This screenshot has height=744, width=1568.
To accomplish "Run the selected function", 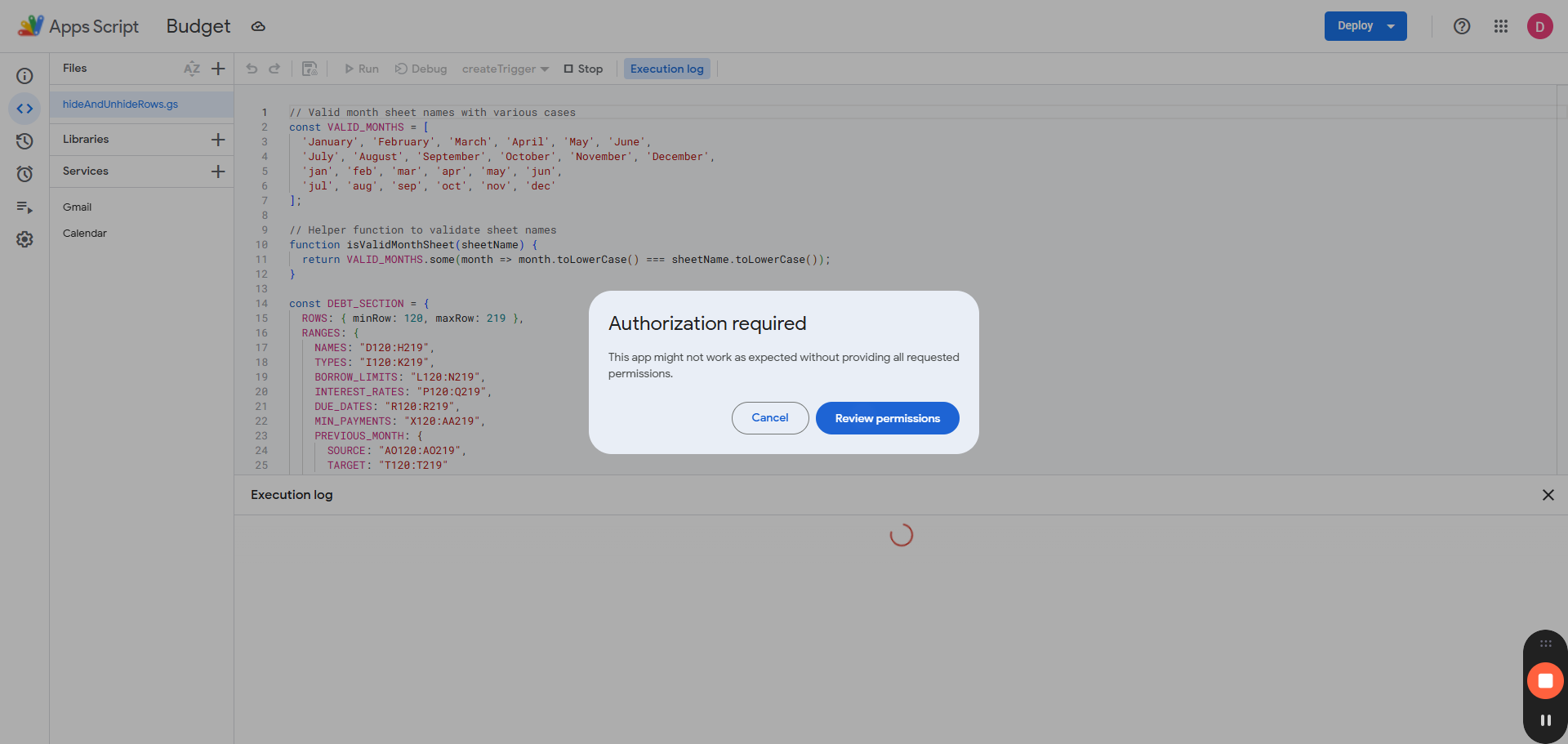I will (x=362, y=69).
